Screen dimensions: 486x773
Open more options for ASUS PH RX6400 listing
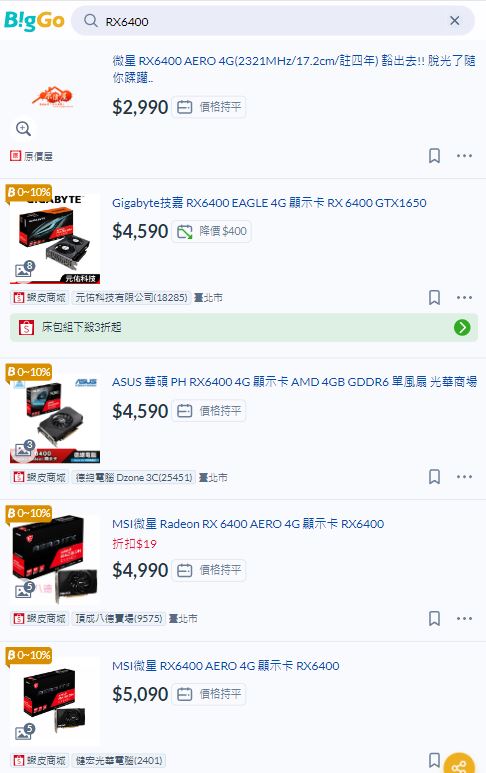[x=464, y=477]
